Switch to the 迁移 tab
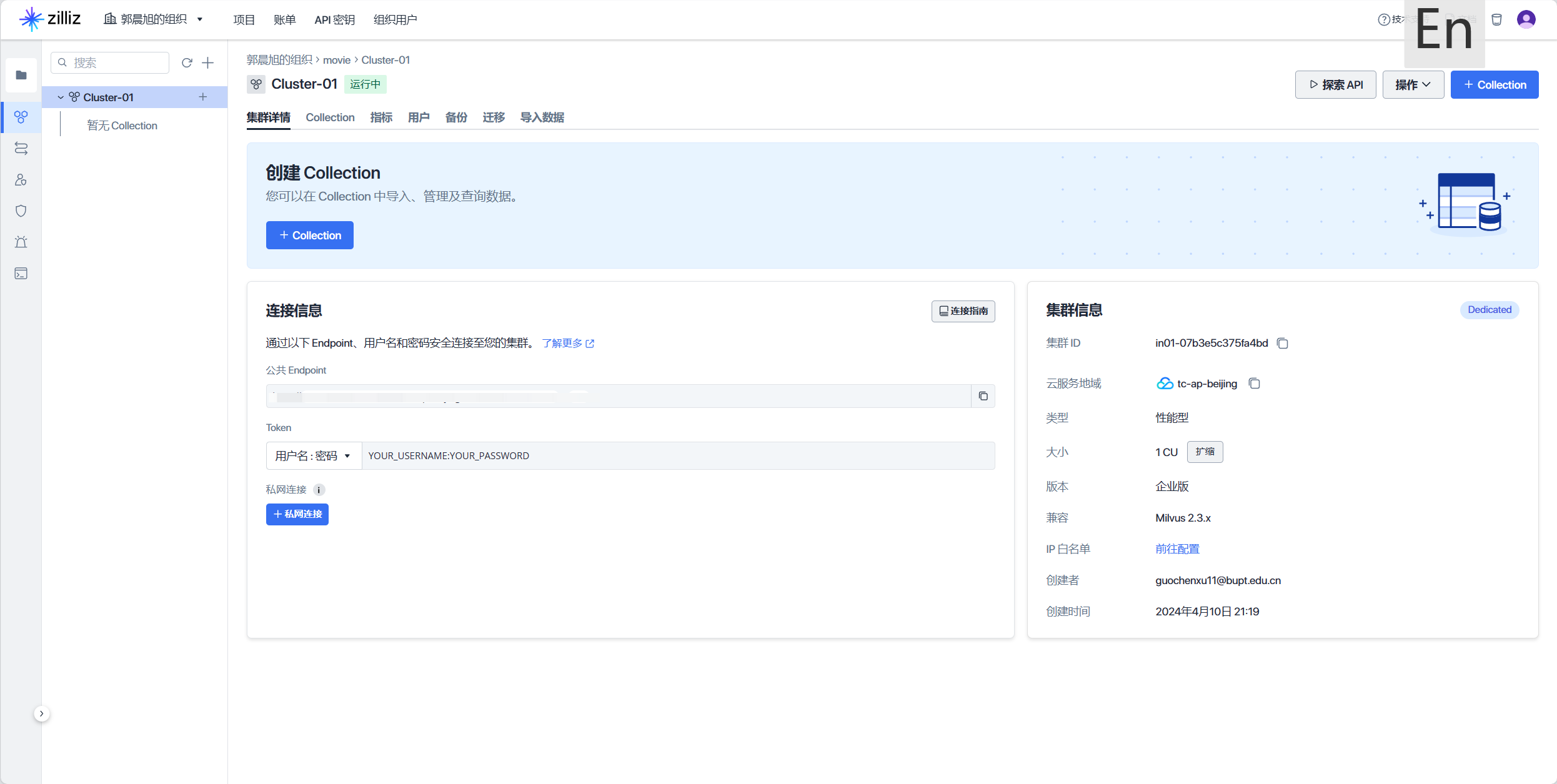This screenshot has height=784, width=1557. [494, 117]
